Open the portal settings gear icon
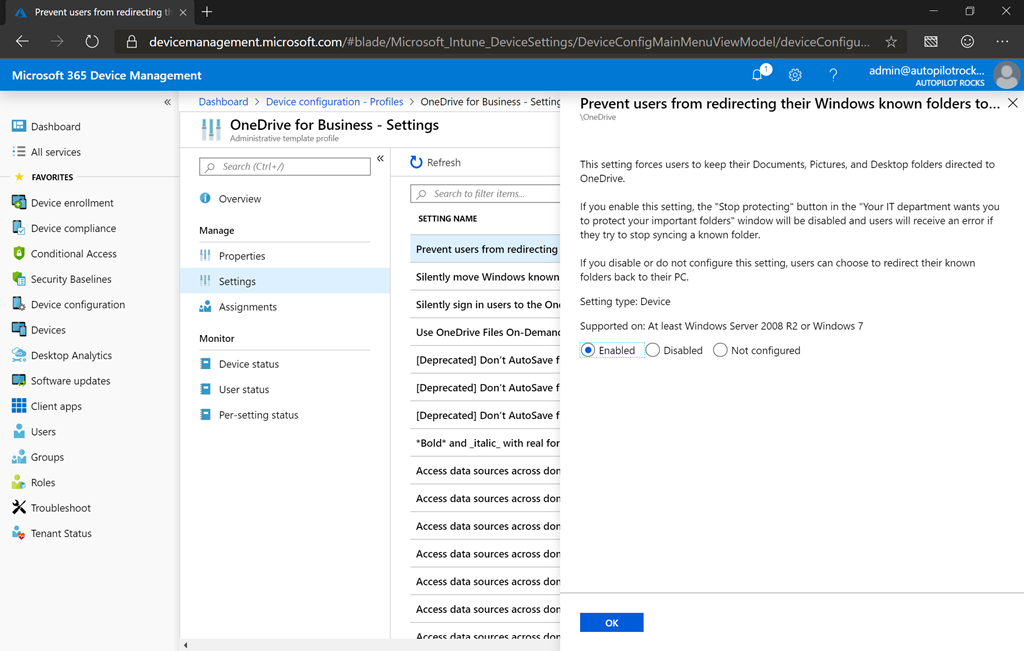Viewport: 1024px width, 651px height. pyautogui.click(x=795, y=75)
